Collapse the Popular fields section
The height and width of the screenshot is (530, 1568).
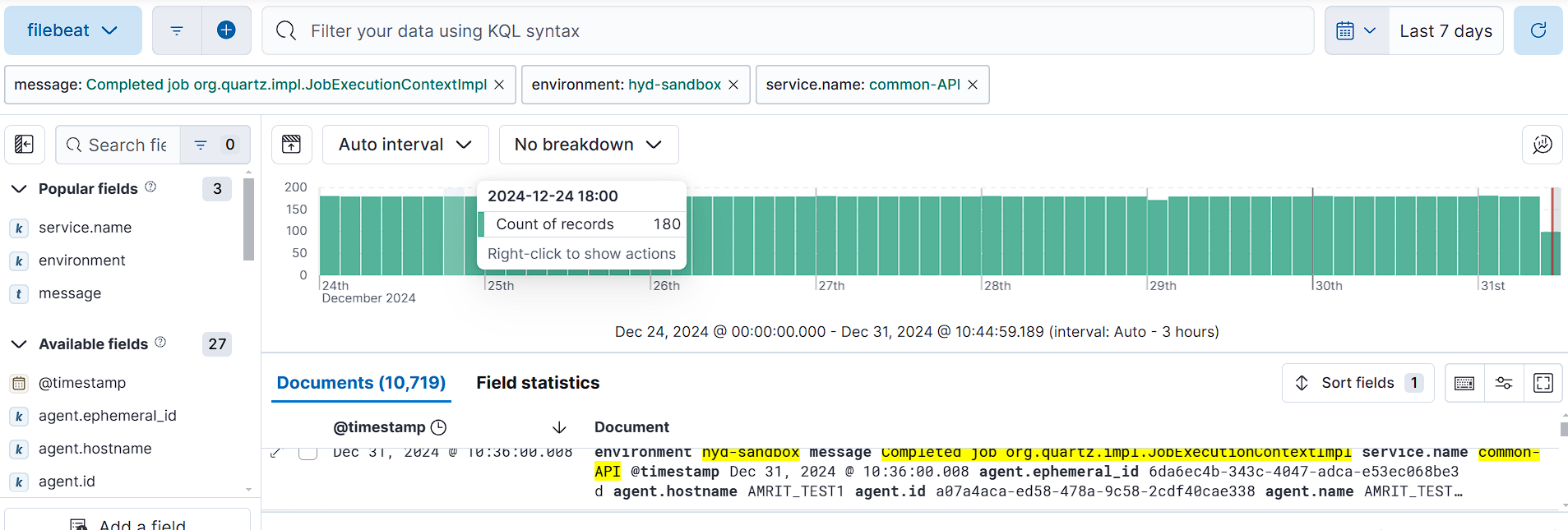[20, 189]
